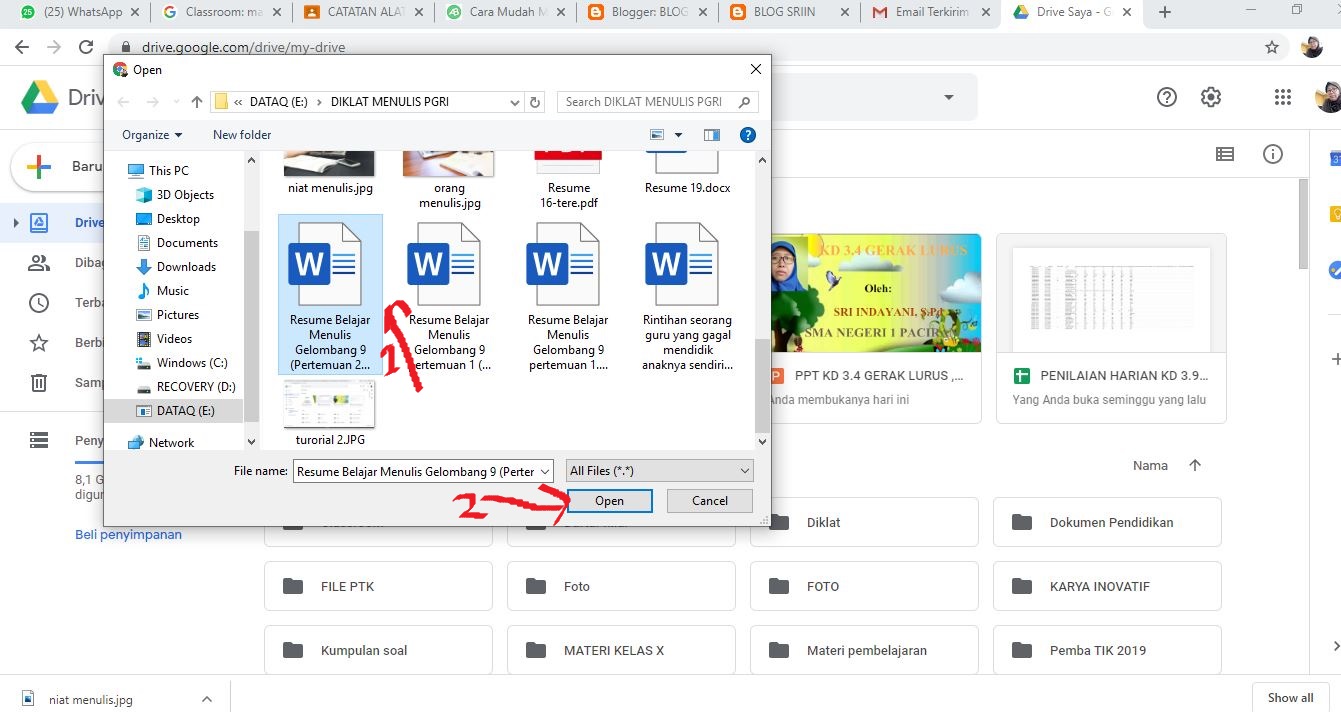Click the Beli penyimpanan link
The image size is (1341, 712).
[128, 534]
